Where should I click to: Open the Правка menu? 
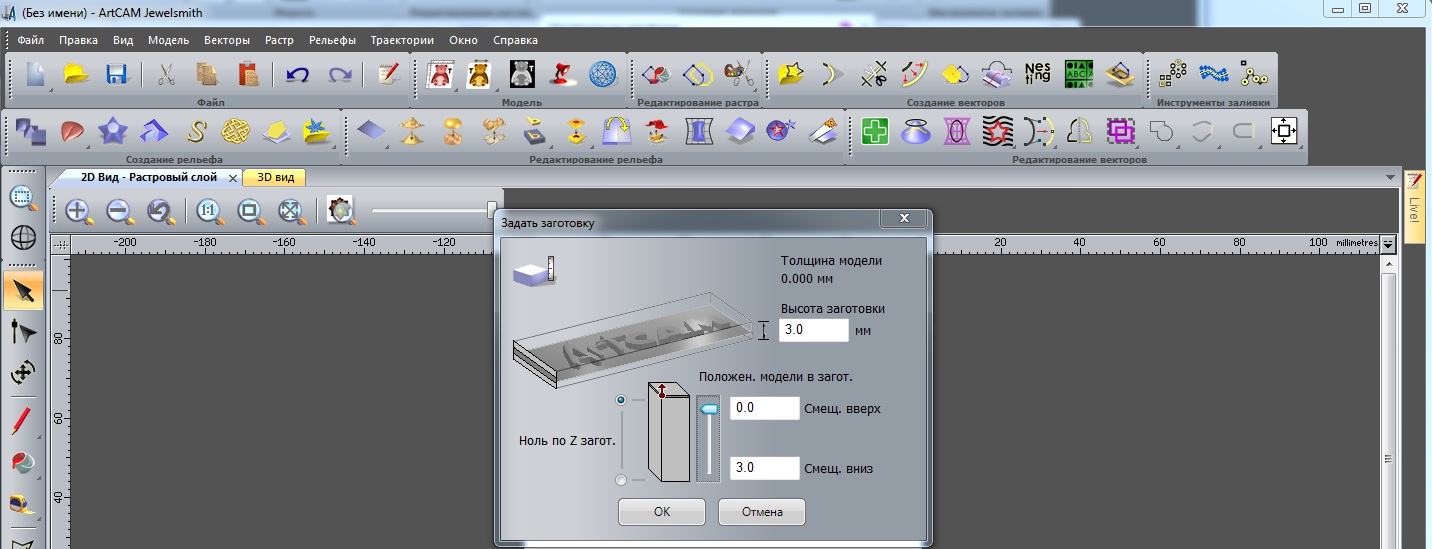pyautogui.click(x=78, y=40)
